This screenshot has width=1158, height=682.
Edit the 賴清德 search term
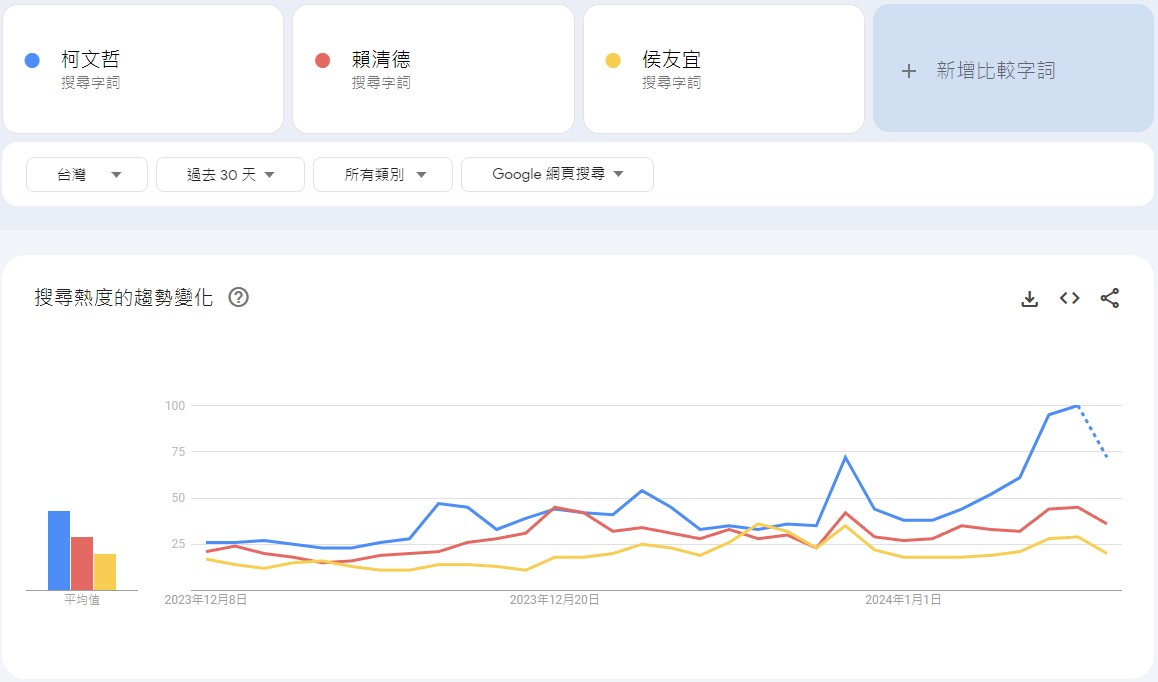click(434, 69)
